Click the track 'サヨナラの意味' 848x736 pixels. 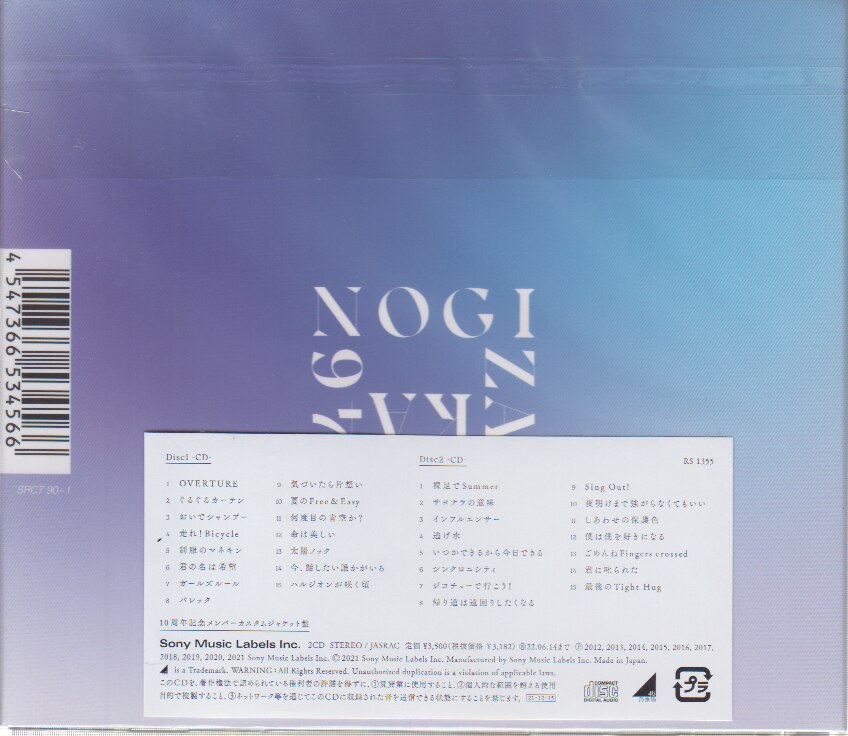(x=463, y=503)
